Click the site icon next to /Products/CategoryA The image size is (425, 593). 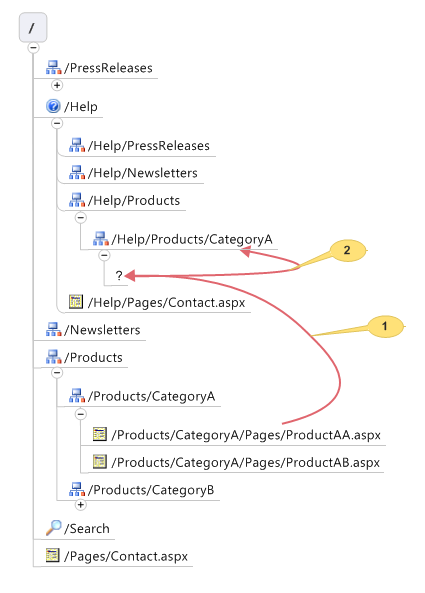pos(77,396)
